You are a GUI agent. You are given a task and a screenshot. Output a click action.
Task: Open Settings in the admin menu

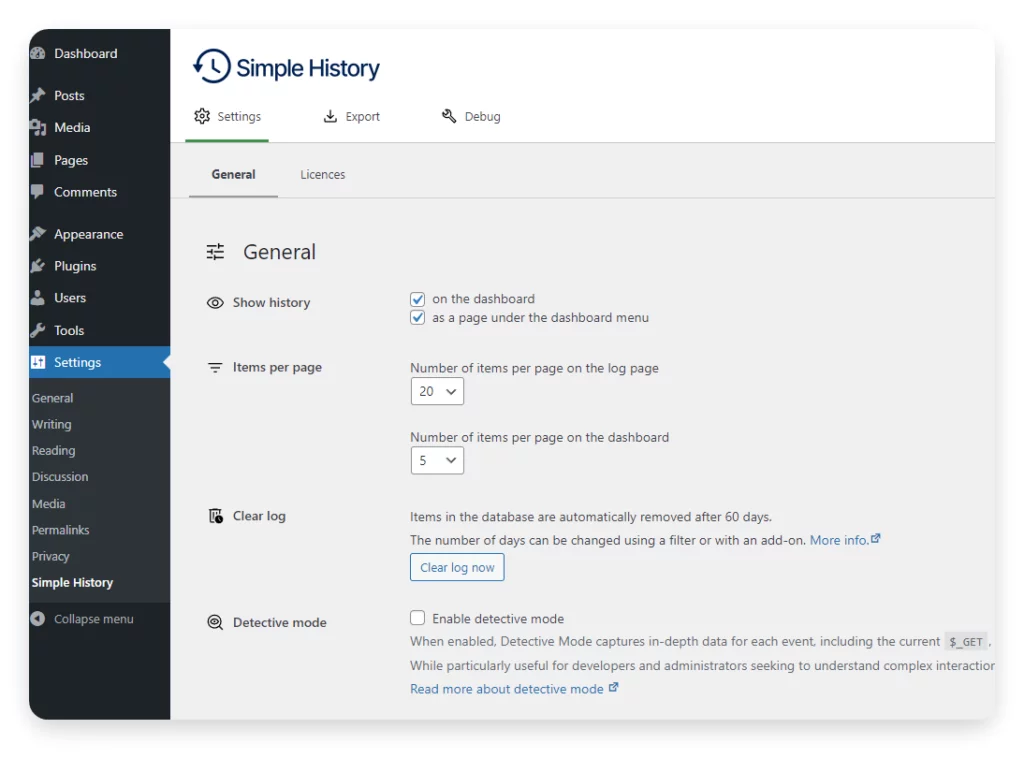click(x=99, y=362)
